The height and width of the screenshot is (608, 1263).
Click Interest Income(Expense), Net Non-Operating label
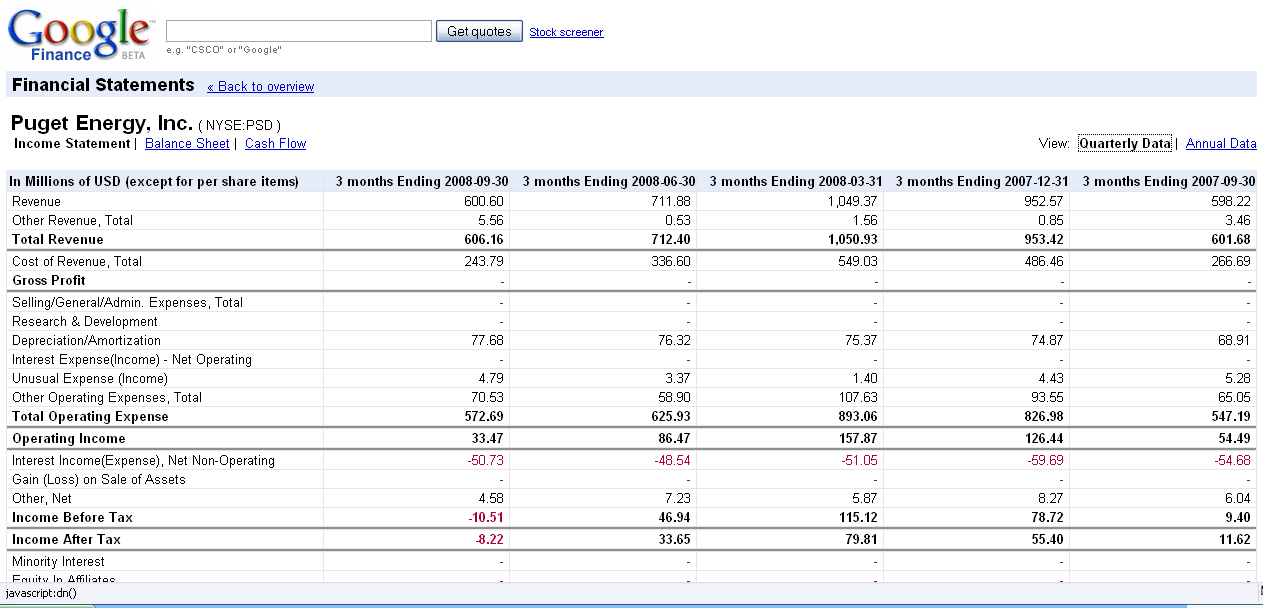tap(143, 460)
